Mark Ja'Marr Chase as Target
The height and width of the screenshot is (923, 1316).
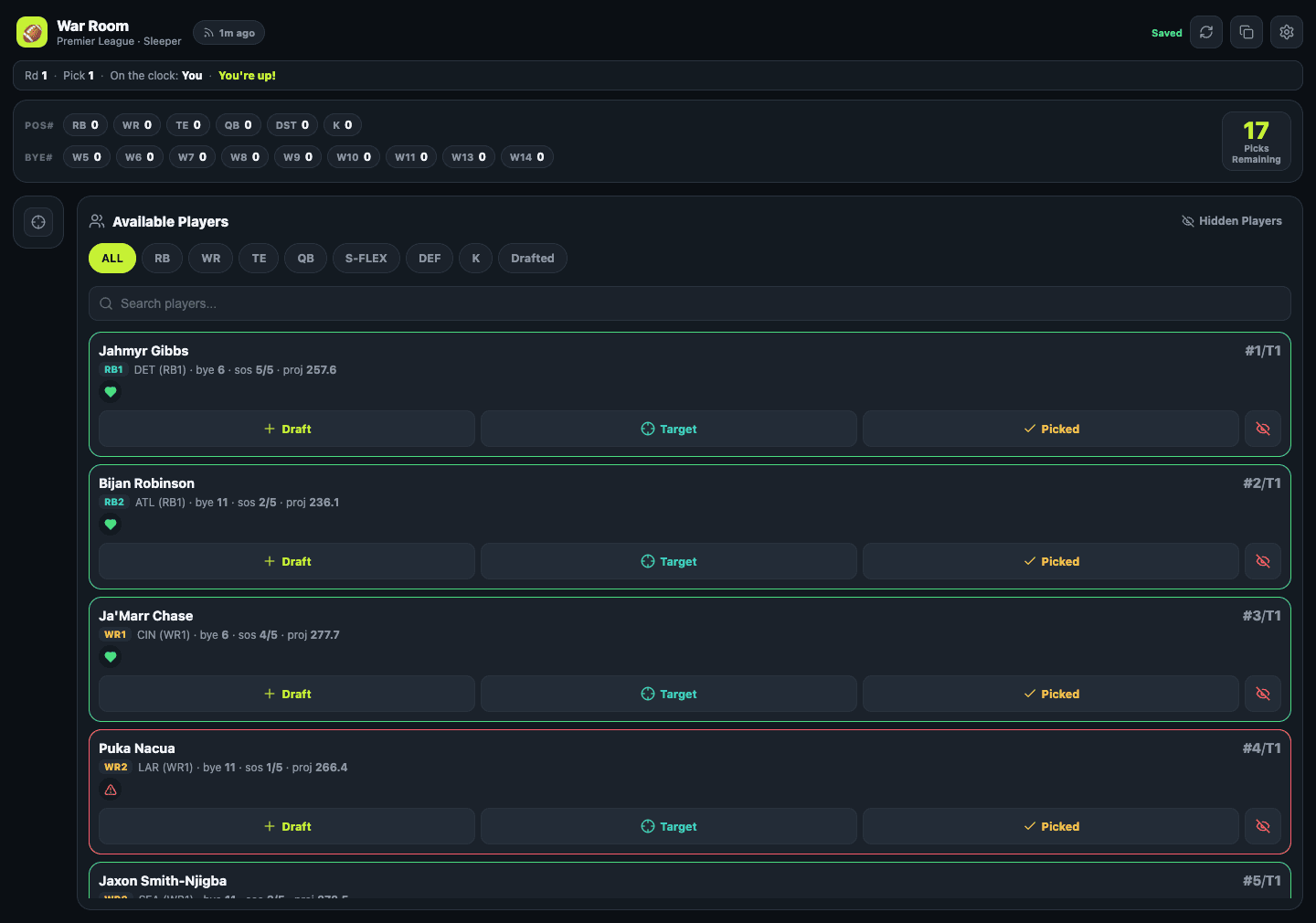(669, 694)
